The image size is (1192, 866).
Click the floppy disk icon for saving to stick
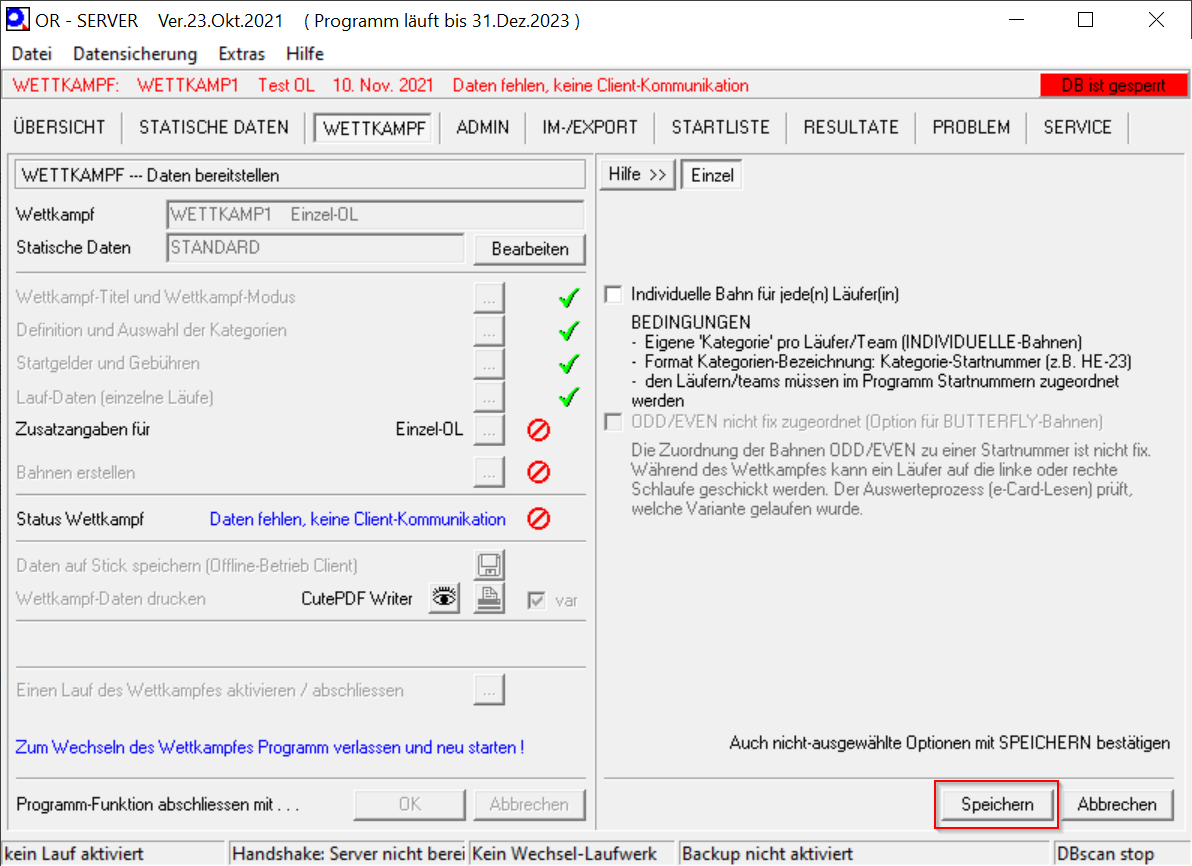coord(489,566)
